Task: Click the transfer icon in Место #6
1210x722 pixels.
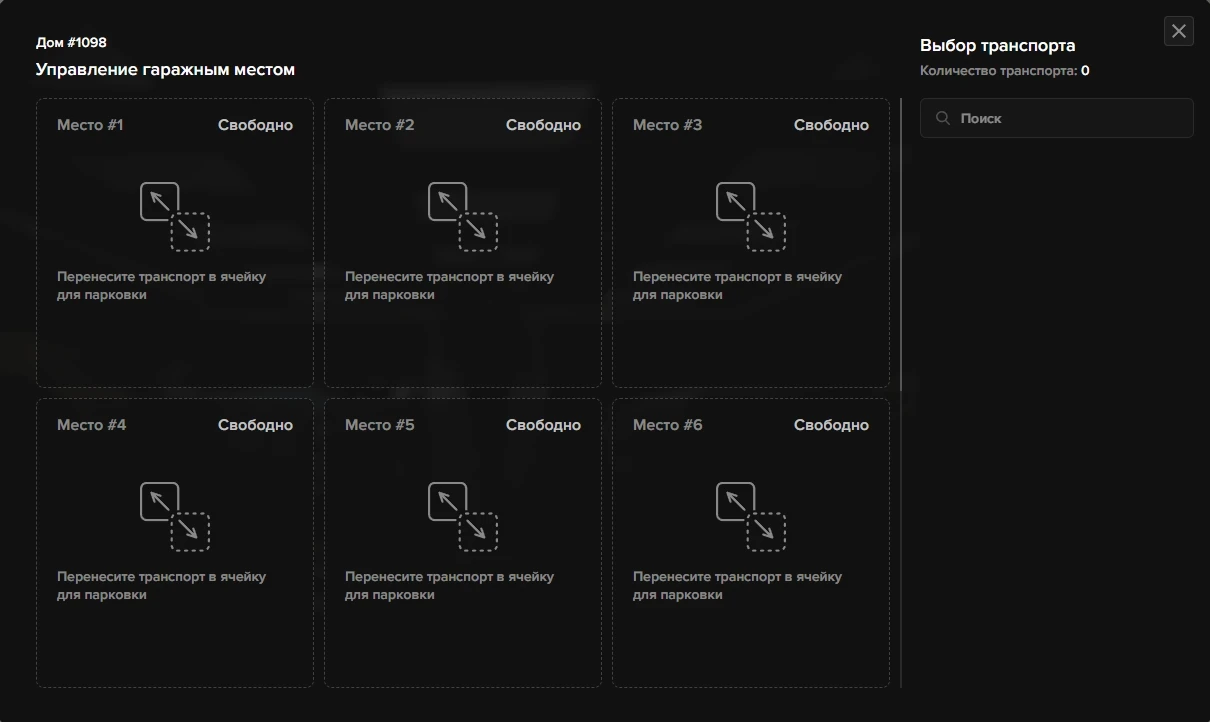Action: pyautogui.click(x=751, y=516)
